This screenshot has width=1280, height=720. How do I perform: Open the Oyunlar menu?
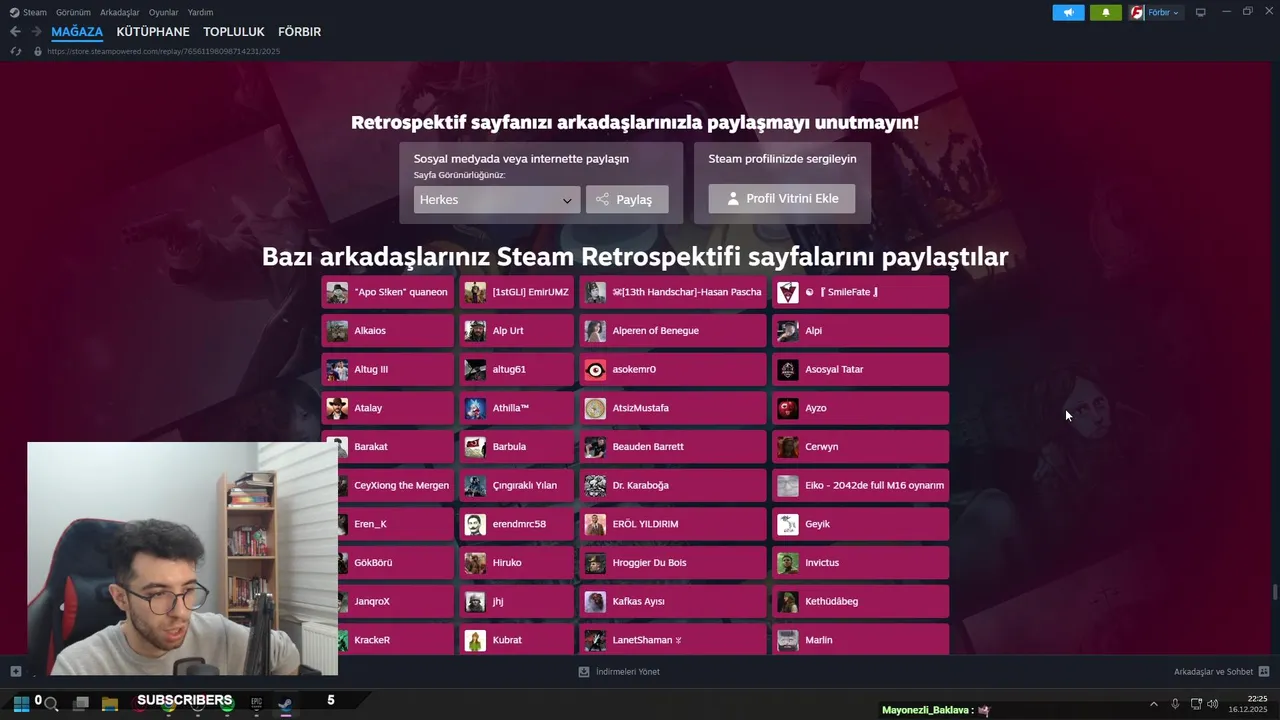coord(163,12)
